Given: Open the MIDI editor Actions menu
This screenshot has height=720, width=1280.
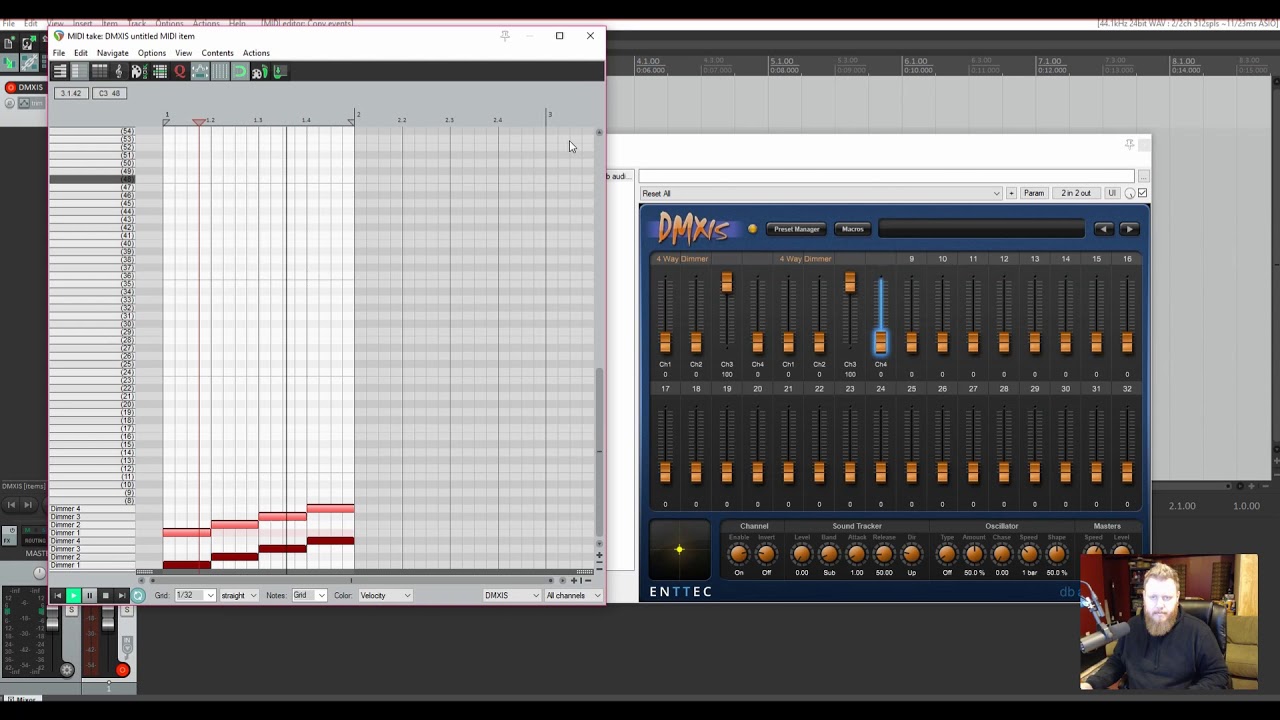Looking at the screenshot, I should tap(256, 53).
